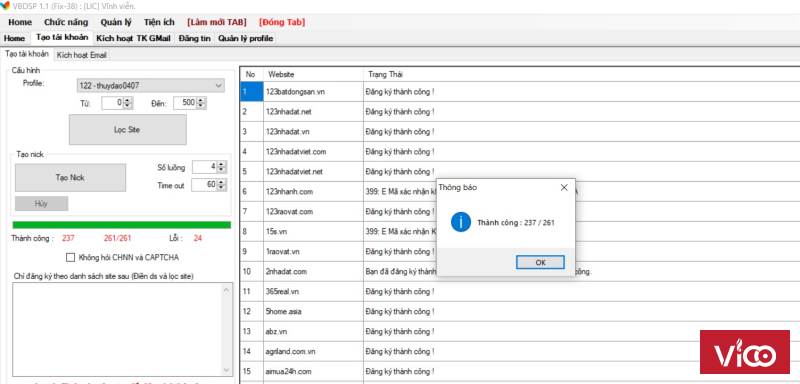Open the Chức năng menu
800x384 pixels.
[66, 22]
